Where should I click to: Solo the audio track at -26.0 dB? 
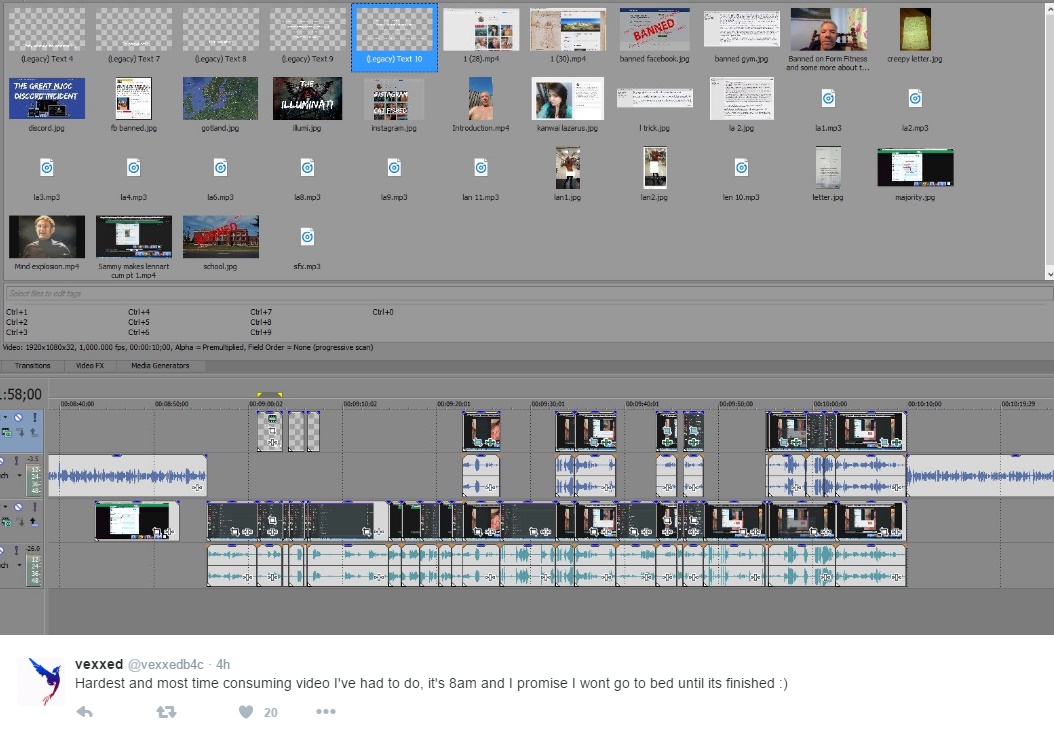pyautogui.click(x=16, y=551)
